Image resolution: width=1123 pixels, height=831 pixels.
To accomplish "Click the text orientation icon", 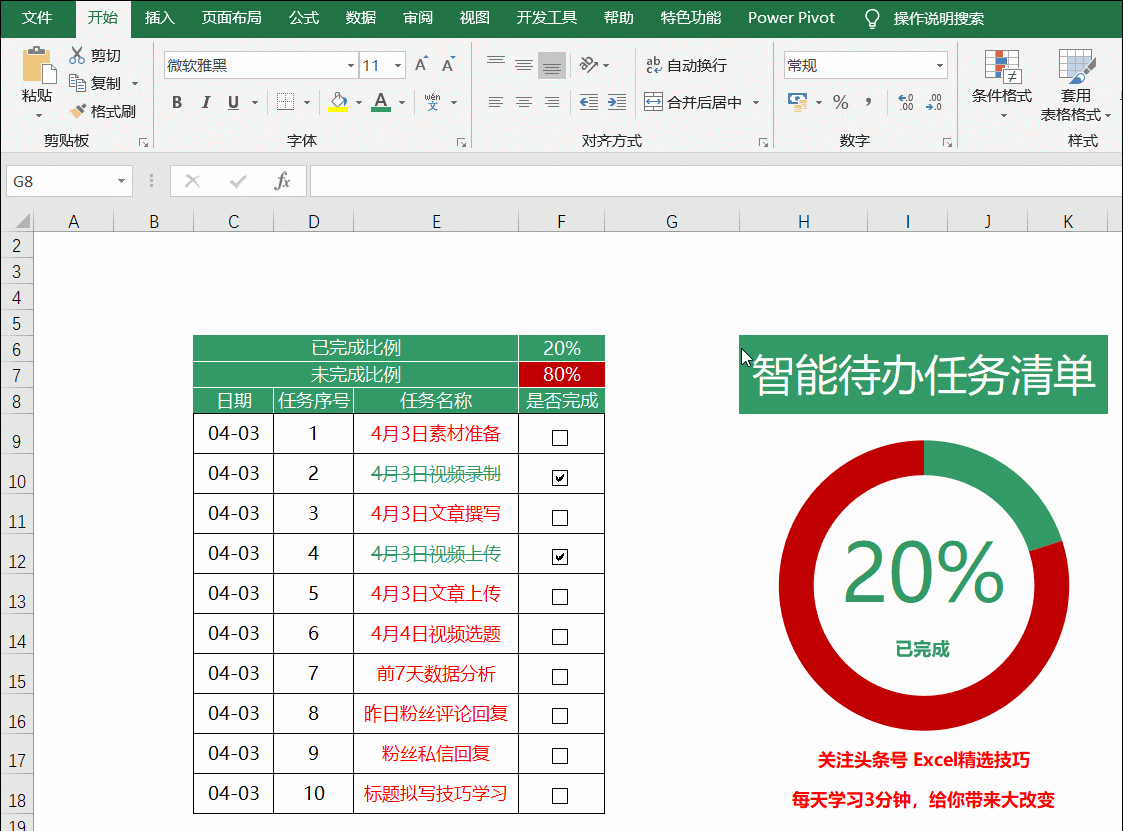I will (x=589, y=65).
